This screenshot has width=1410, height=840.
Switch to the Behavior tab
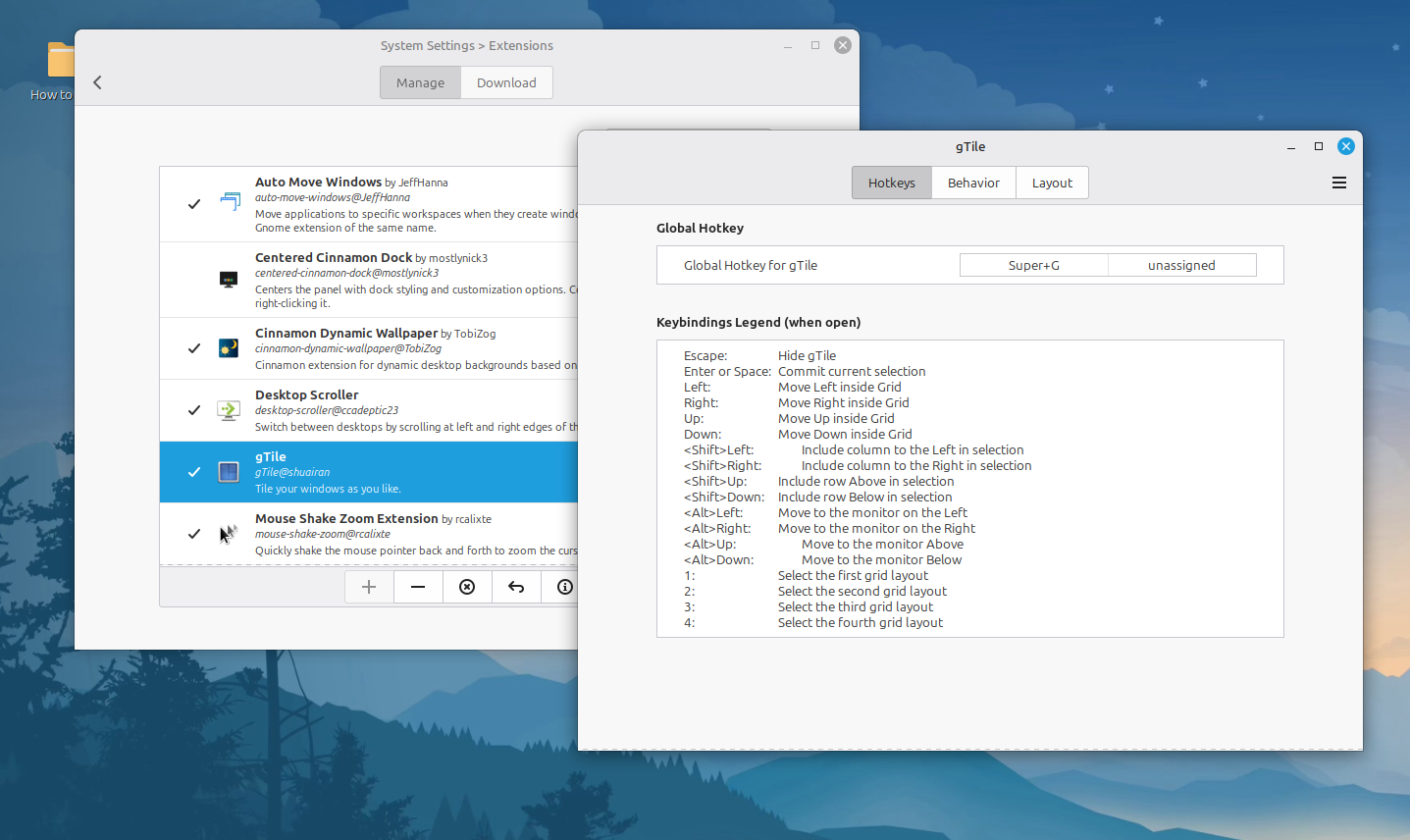973,183
